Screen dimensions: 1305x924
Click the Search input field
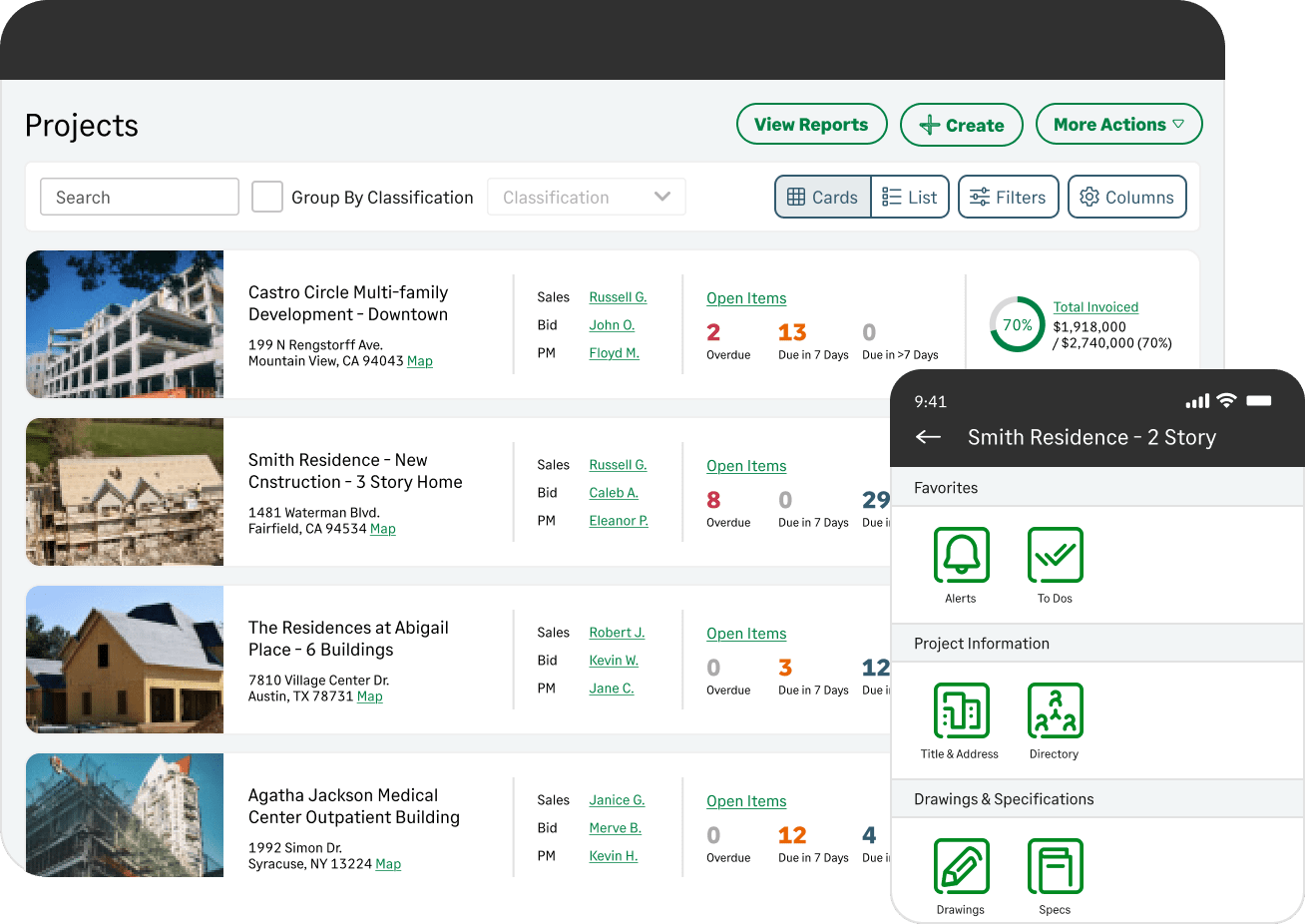pos(139,197)
